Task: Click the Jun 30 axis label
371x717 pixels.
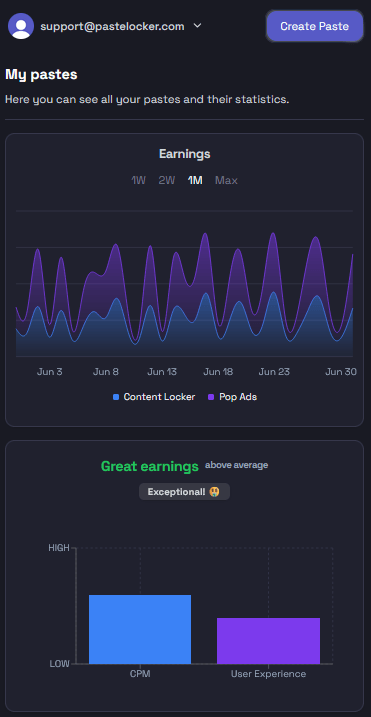Action: pyautogui.click(x=341, y=372)
